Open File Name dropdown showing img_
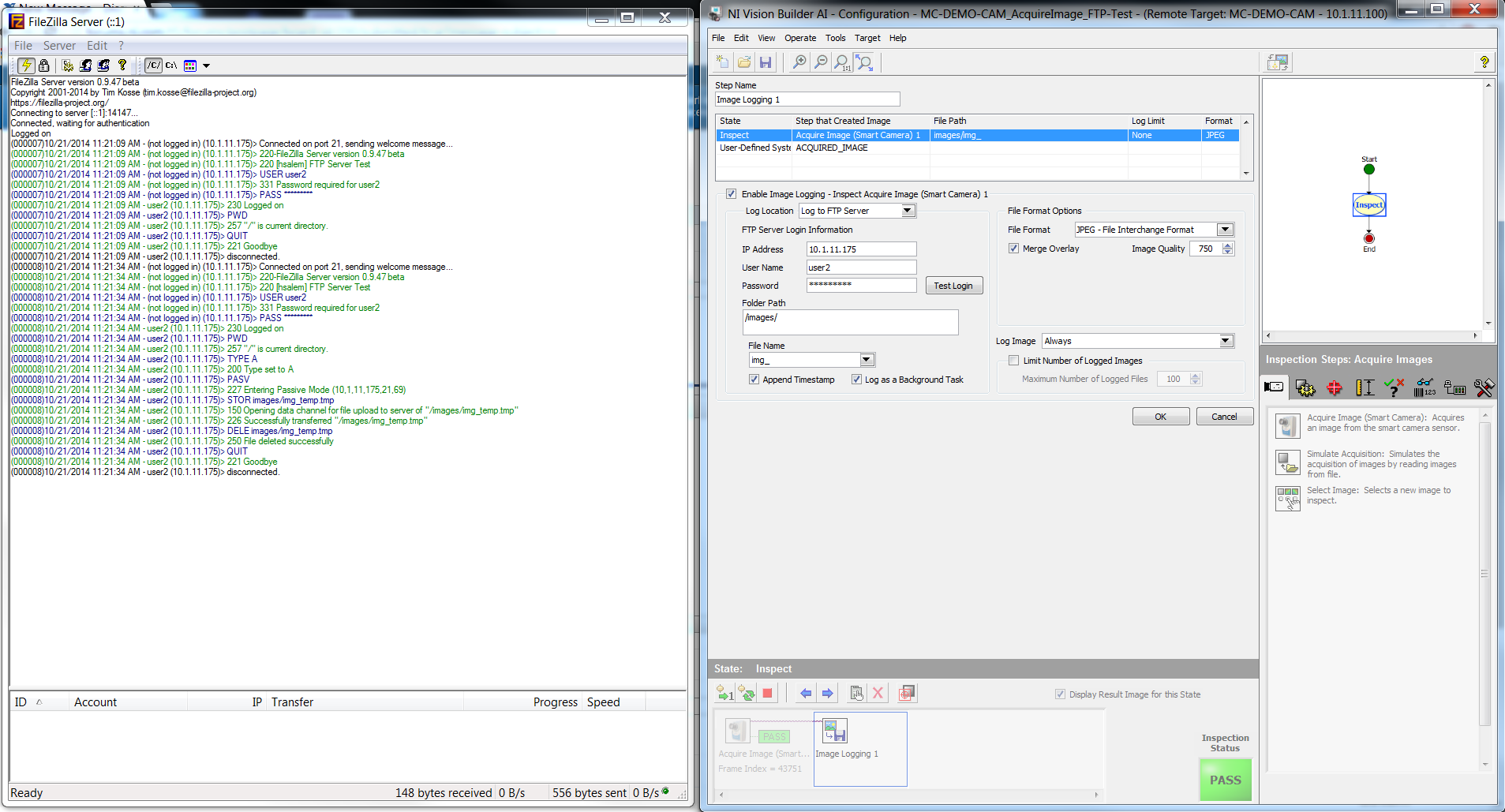This screenshot has width=1505, height=812. tap(812, 360)
